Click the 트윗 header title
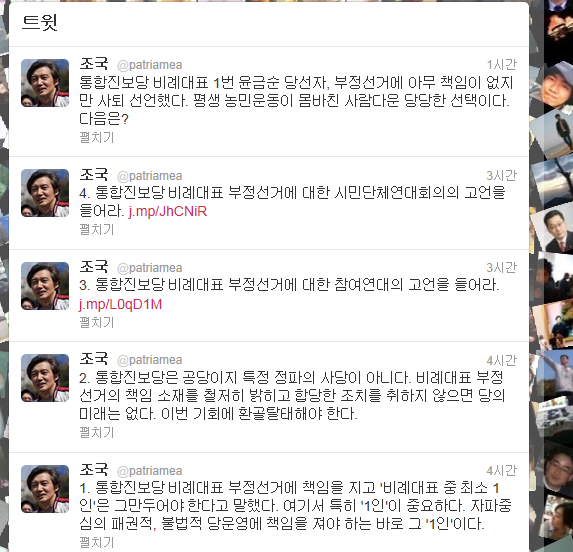 [39, 23]
